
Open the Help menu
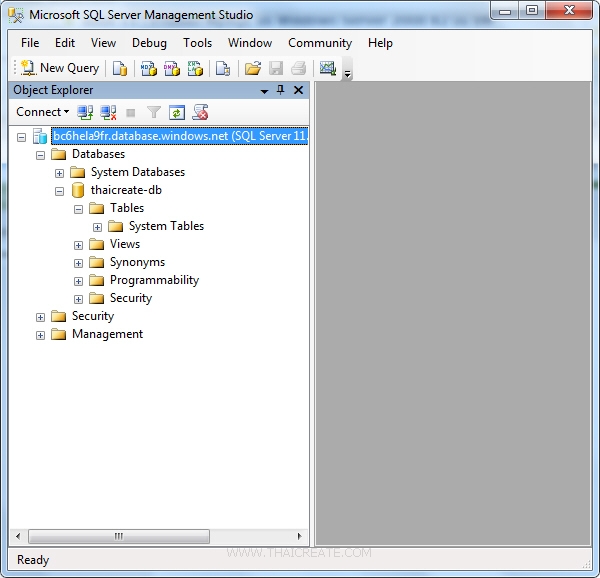point(380,43)
